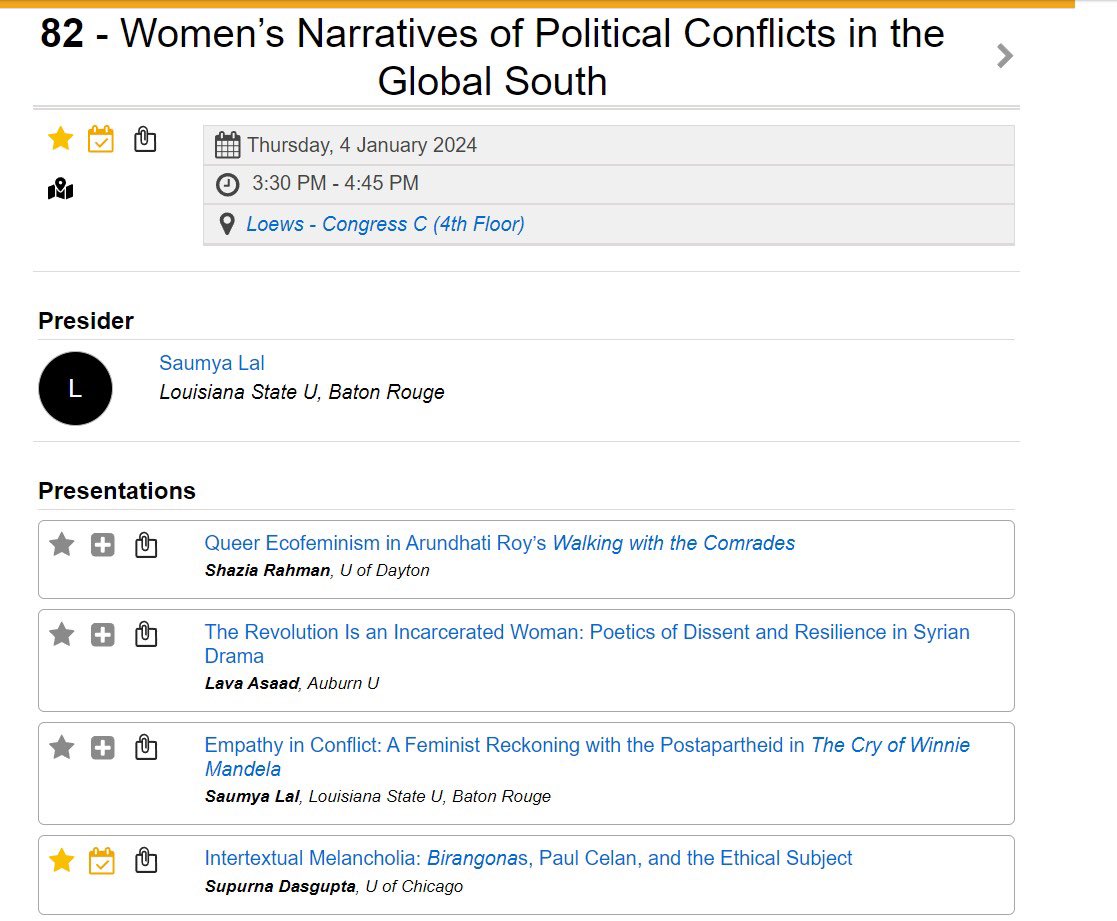The width and height of the screenshot is (1117, 921).
Task: Click the clock icon beside 3:30 PM
Action: pos(227,184)
